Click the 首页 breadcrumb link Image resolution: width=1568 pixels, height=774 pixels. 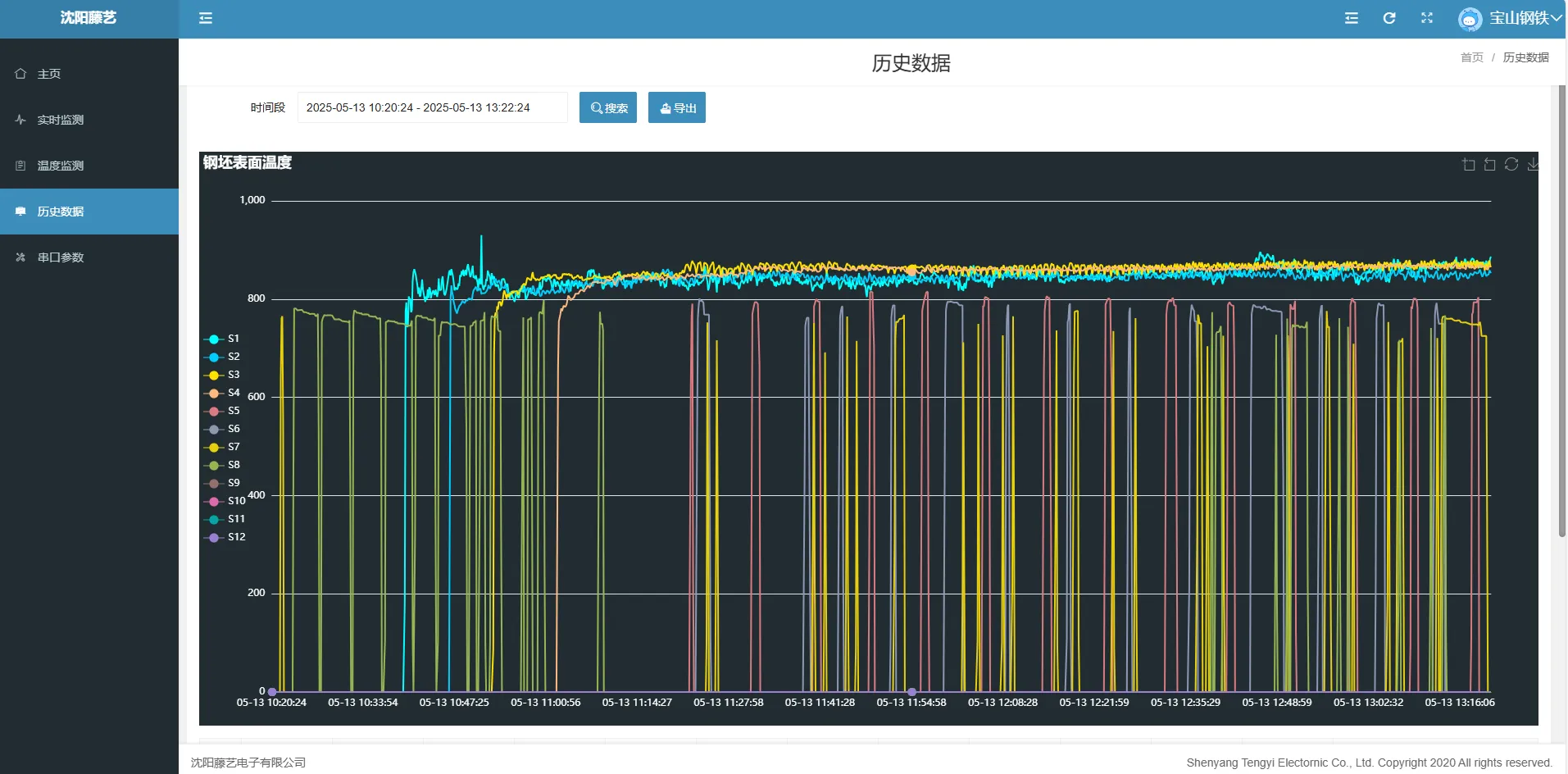tap(1471, 57)
